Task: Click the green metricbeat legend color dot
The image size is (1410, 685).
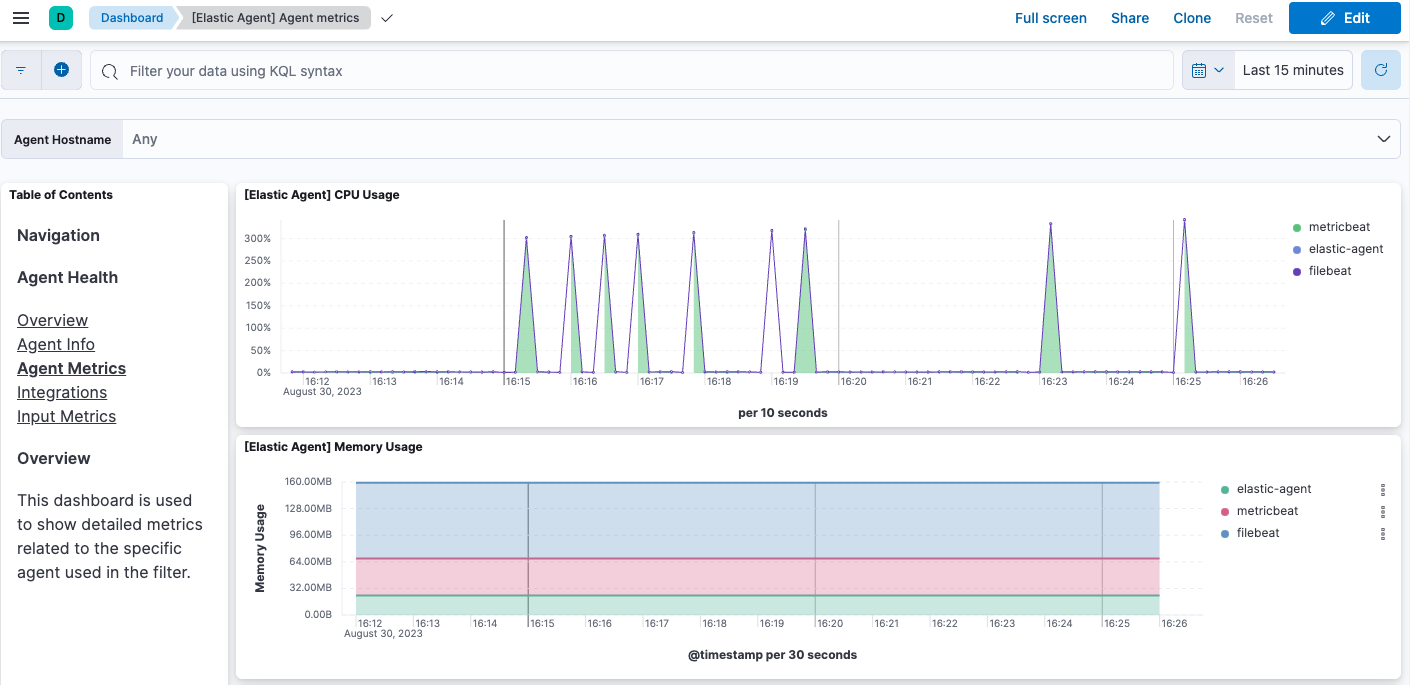Action: tap(1297, 227)
